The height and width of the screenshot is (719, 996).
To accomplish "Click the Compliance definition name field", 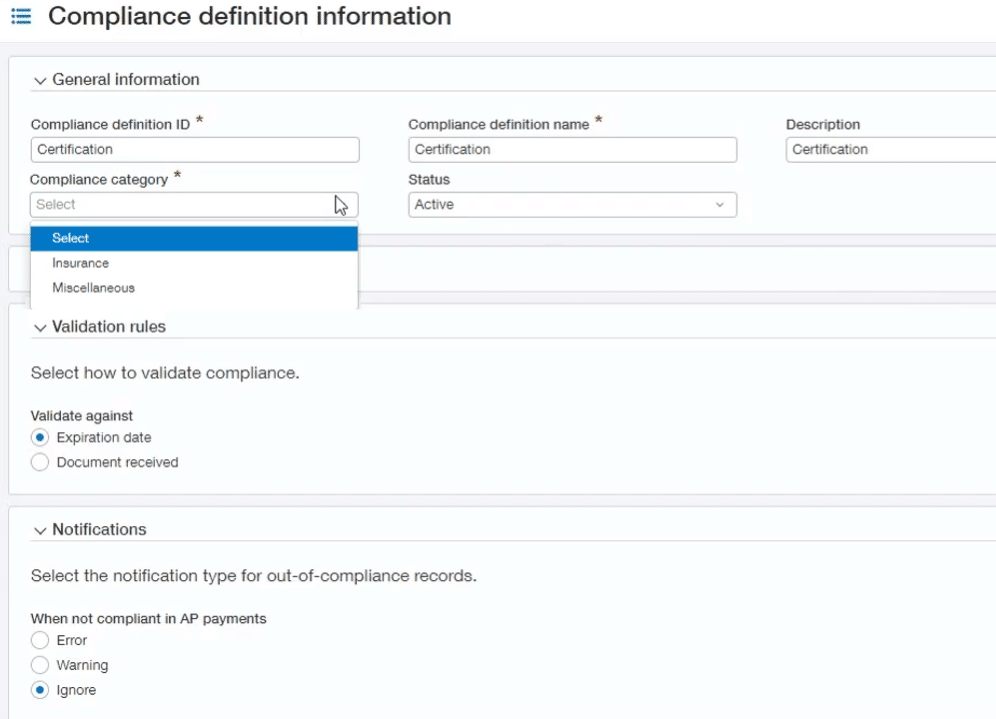I will pyautogui.click(x=572, y=149).
